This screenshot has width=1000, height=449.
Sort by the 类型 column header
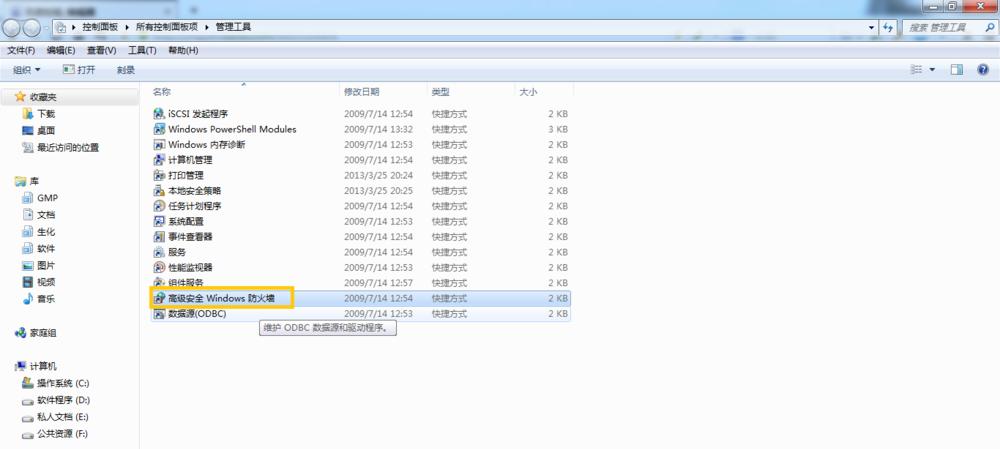(470, 92)
